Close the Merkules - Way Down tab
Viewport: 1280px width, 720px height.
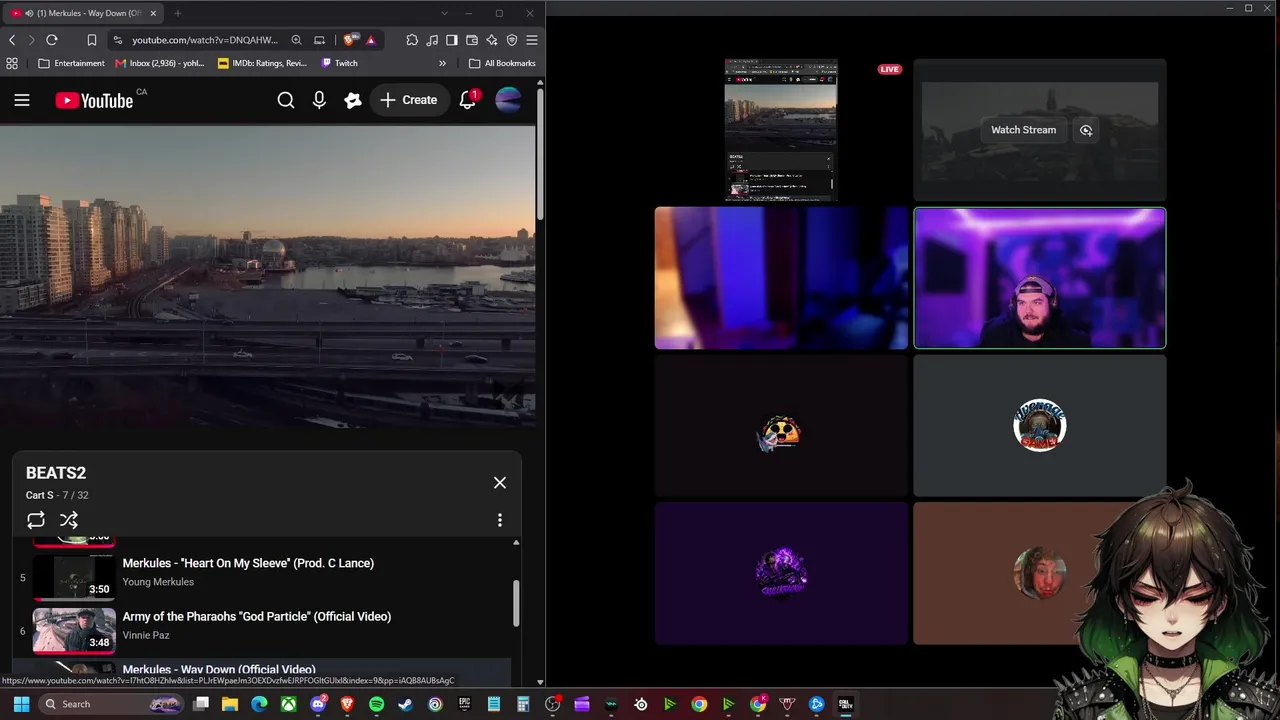tap(153, 13)
